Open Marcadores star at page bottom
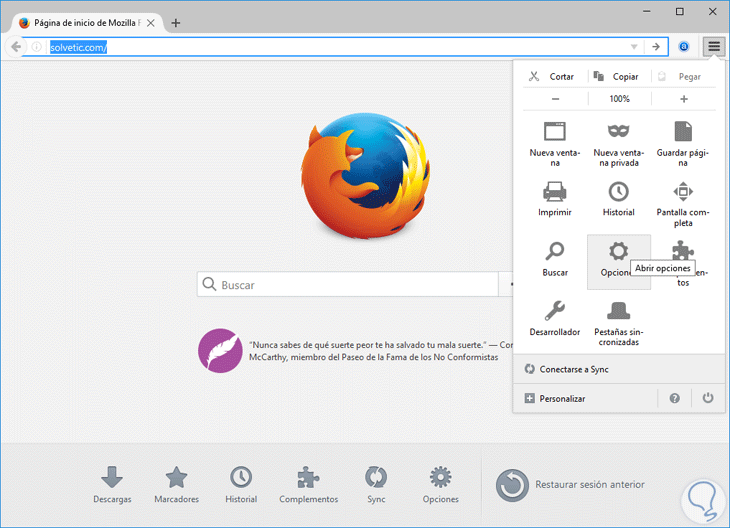Screen dimensions: 730x528 (176, 485)
